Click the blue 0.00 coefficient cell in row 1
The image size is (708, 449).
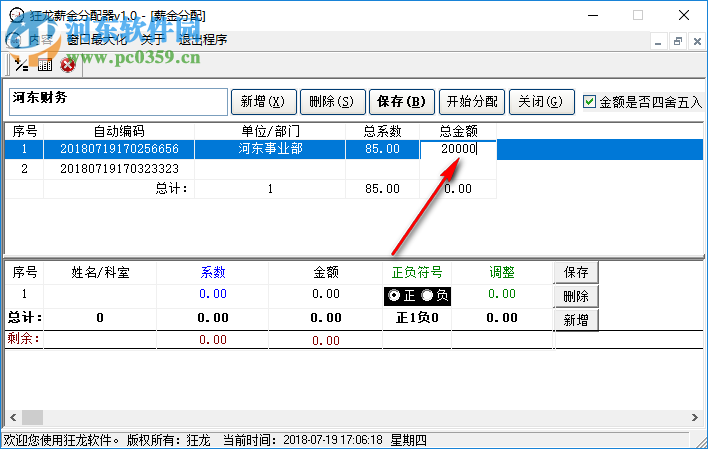click(213, 294)
